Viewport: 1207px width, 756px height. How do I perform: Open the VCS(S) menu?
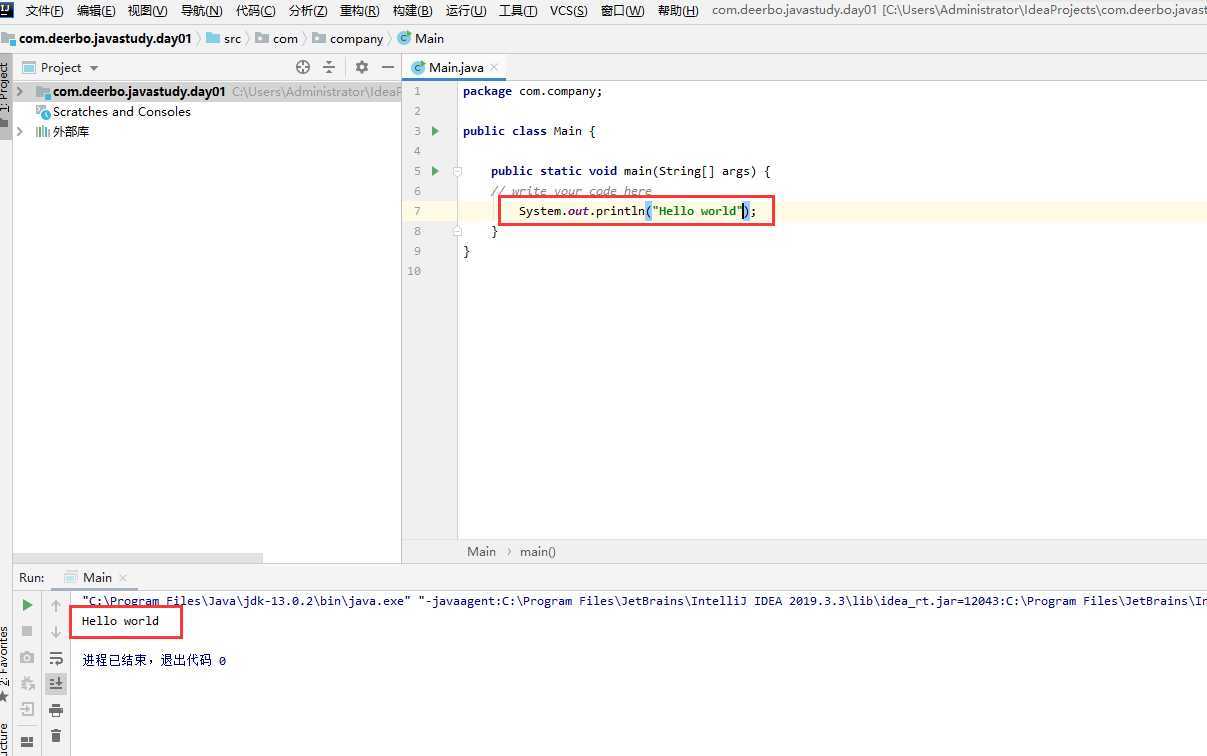point(569,11)
